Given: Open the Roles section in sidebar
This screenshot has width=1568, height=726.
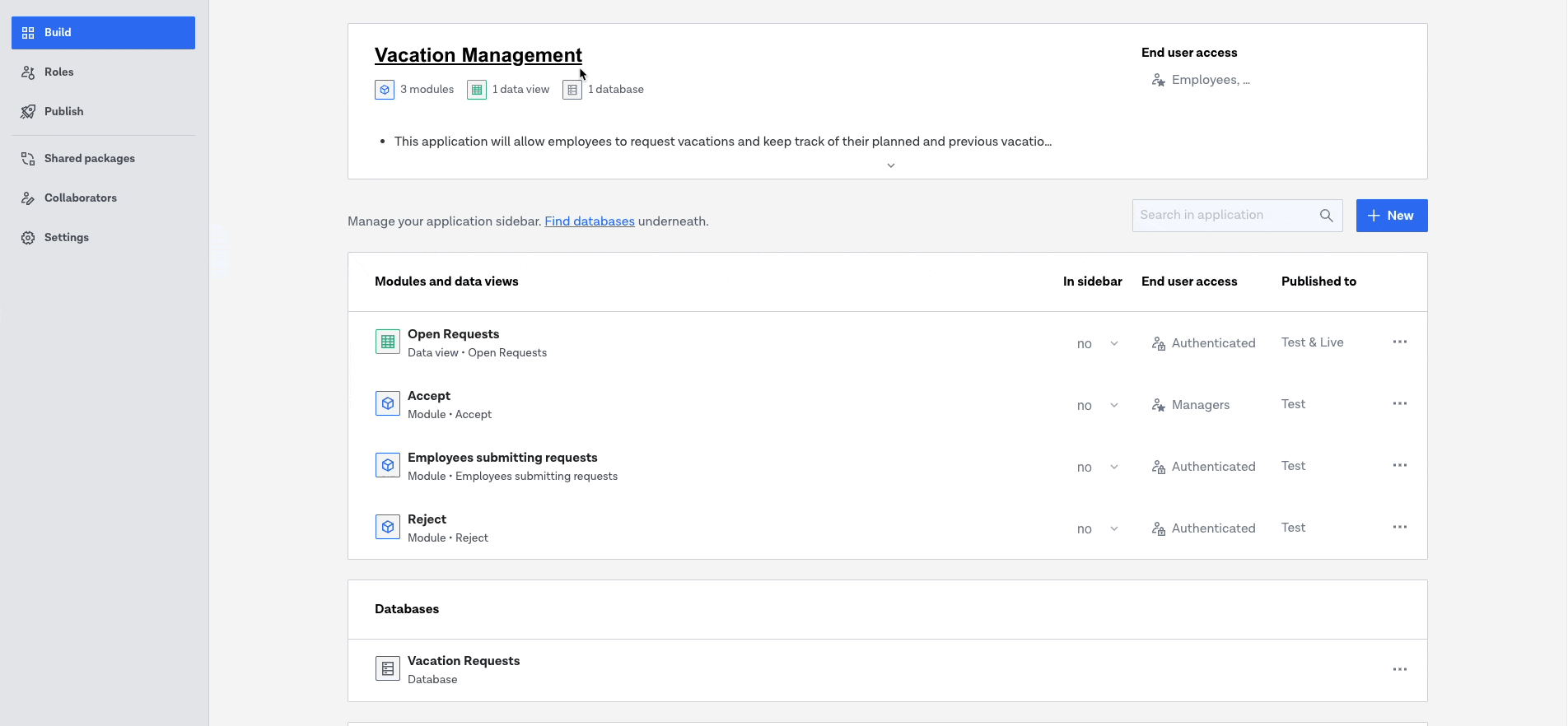Looking at the screenshot, I should [58, 72].
